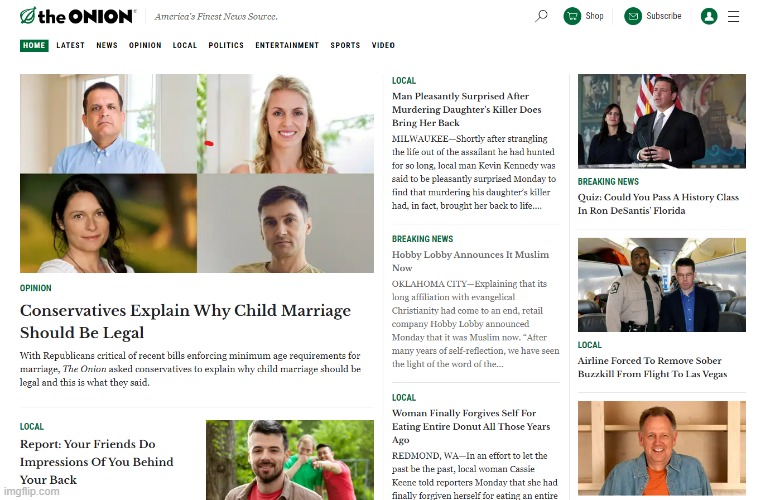This screenshot has width=780, height=500.
Task: Click the airline sober buzzkill photo
Action: pyautogui.click(x=662, y=285)
